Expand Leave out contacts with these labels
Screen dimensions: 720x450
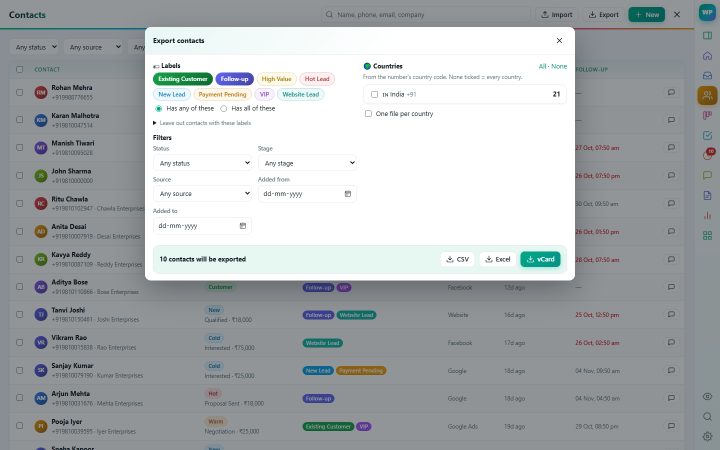[202, 123]
